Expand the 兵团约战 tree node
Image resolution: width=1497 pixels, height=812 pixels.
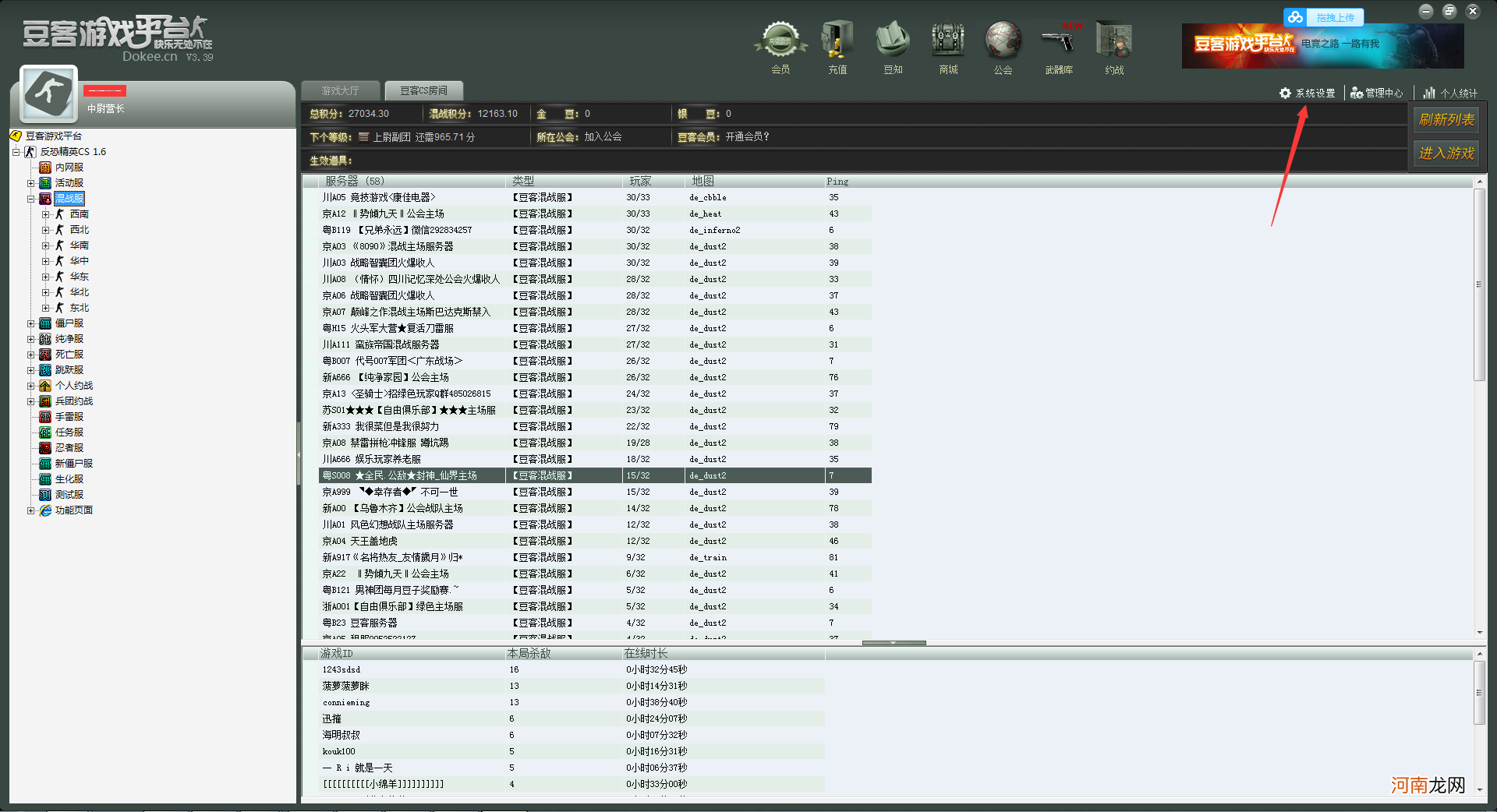pyautogui.click(x=31, y=401)
